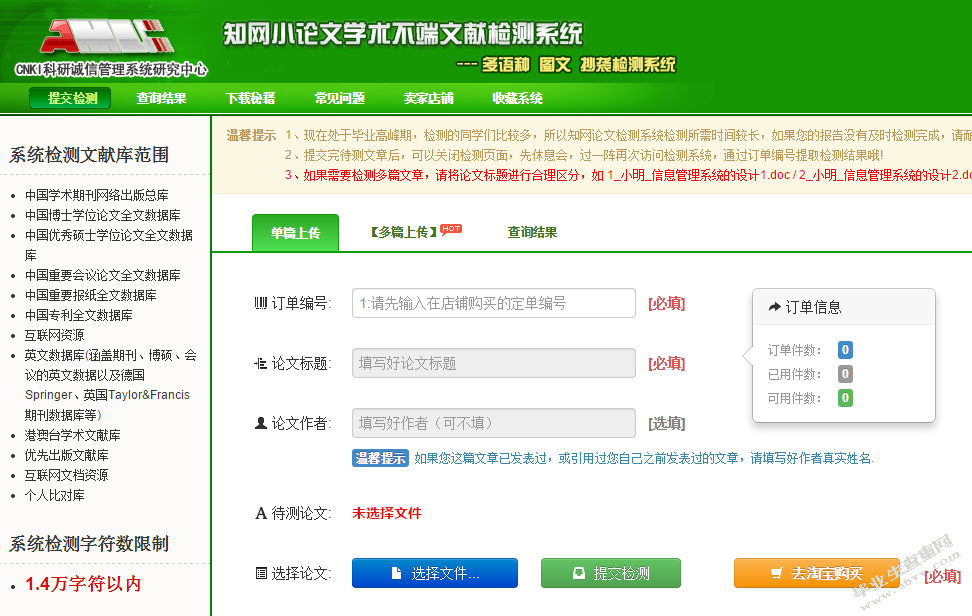Click the green 提交检测 submit button

(611, 573)
